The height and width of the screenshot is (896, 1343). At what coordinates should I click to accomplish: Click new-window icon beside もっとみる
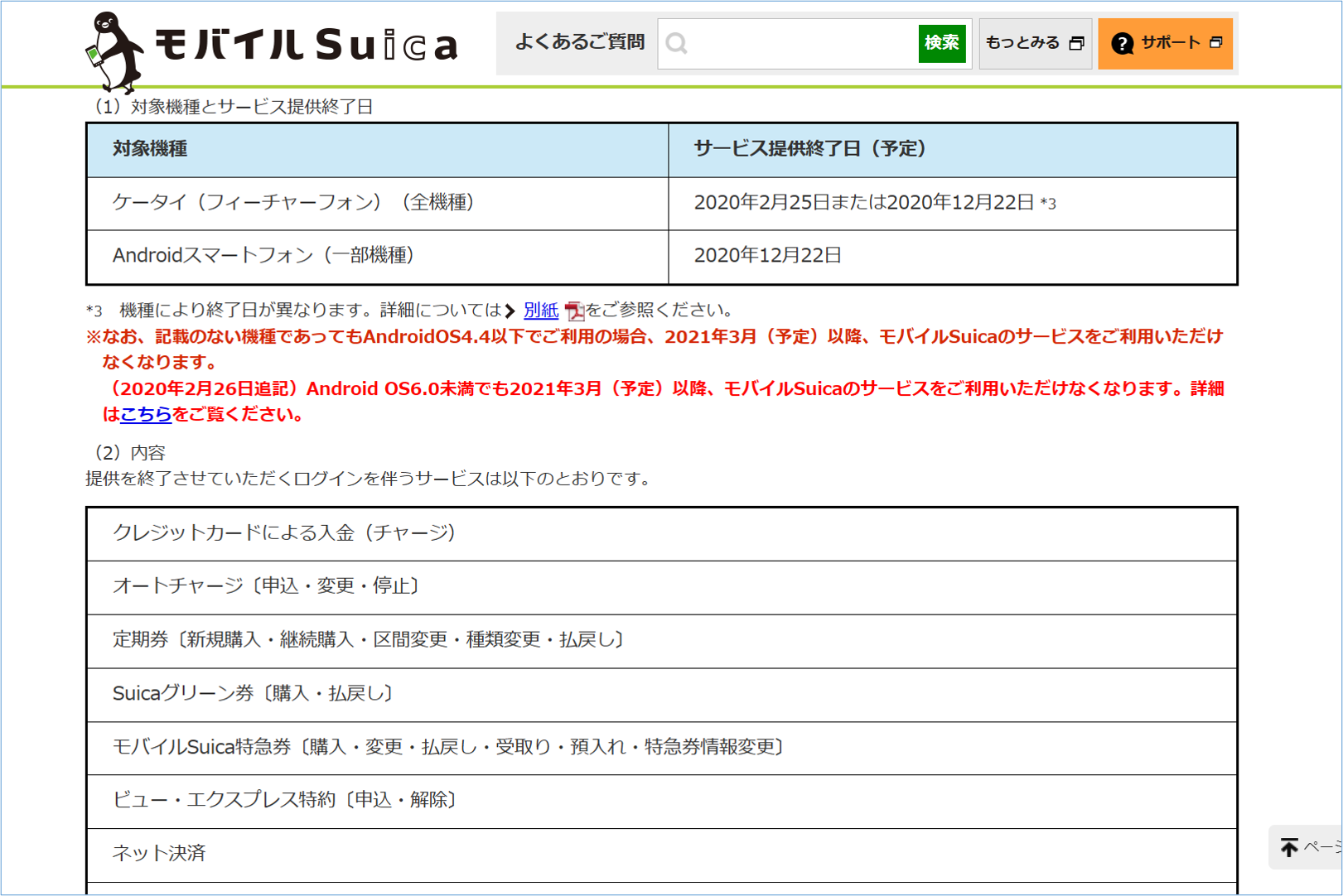pyautogui.click(x=1076, y=43)
